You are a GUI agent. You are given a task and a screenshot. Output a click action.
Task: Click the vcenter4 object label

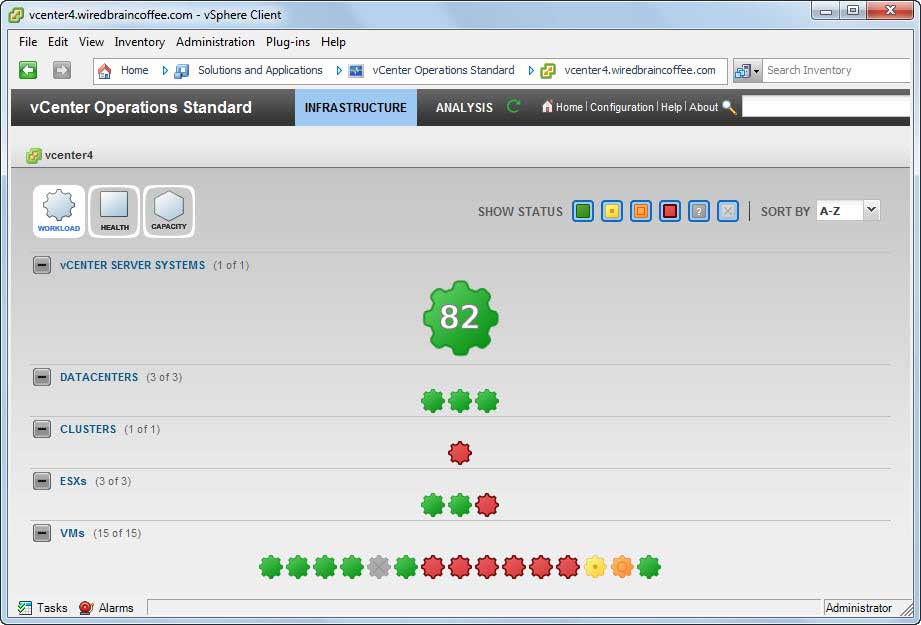(x=69, y=156)
